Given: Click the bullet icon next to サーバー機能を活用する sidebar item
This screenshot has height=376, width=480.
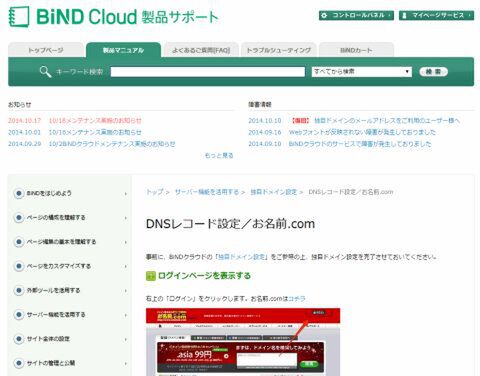Looking at the screenshot, I should (19, 315).
